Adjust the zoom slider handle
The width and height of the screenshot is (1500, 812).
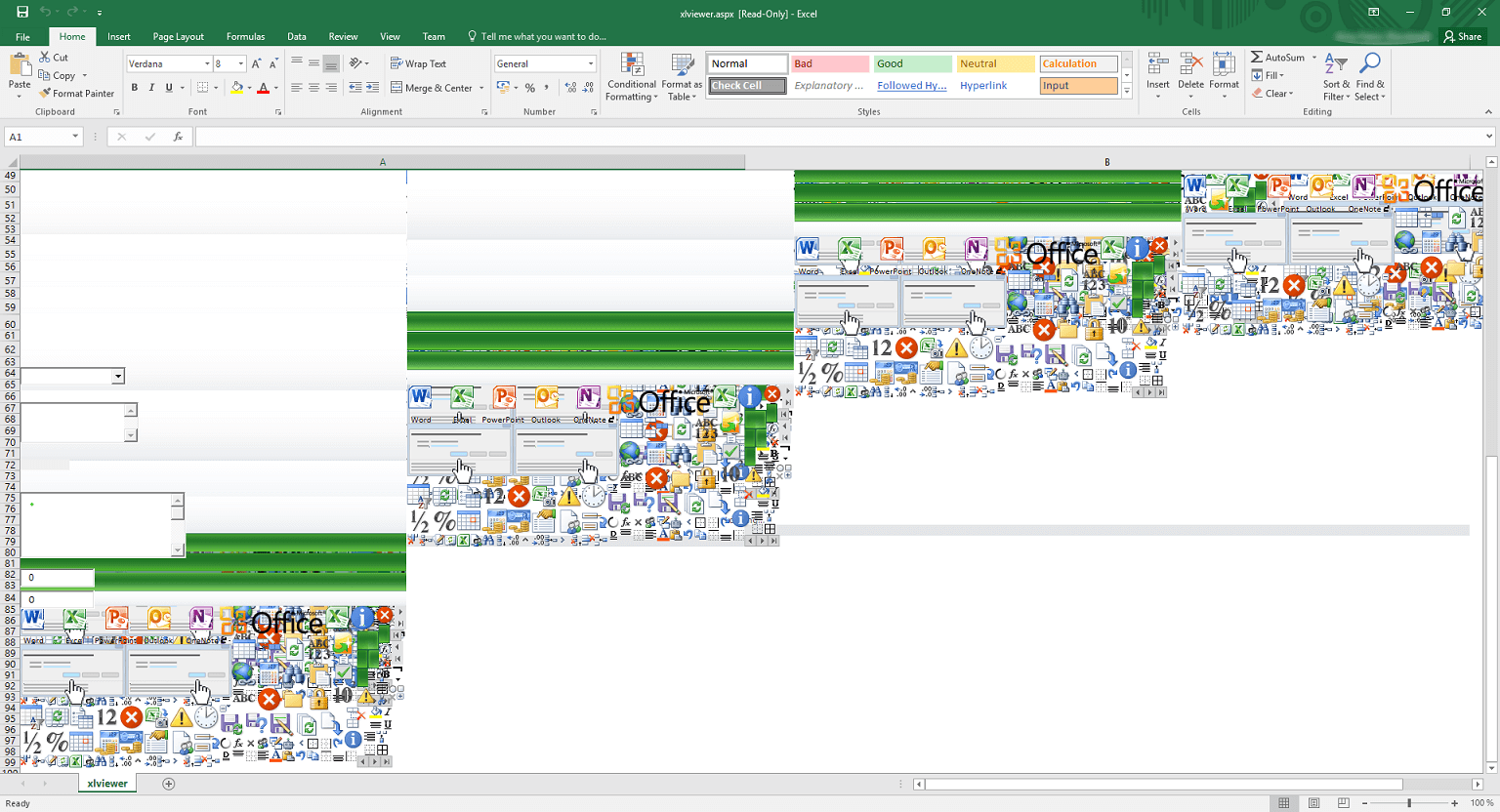(x=1409, y=803)
